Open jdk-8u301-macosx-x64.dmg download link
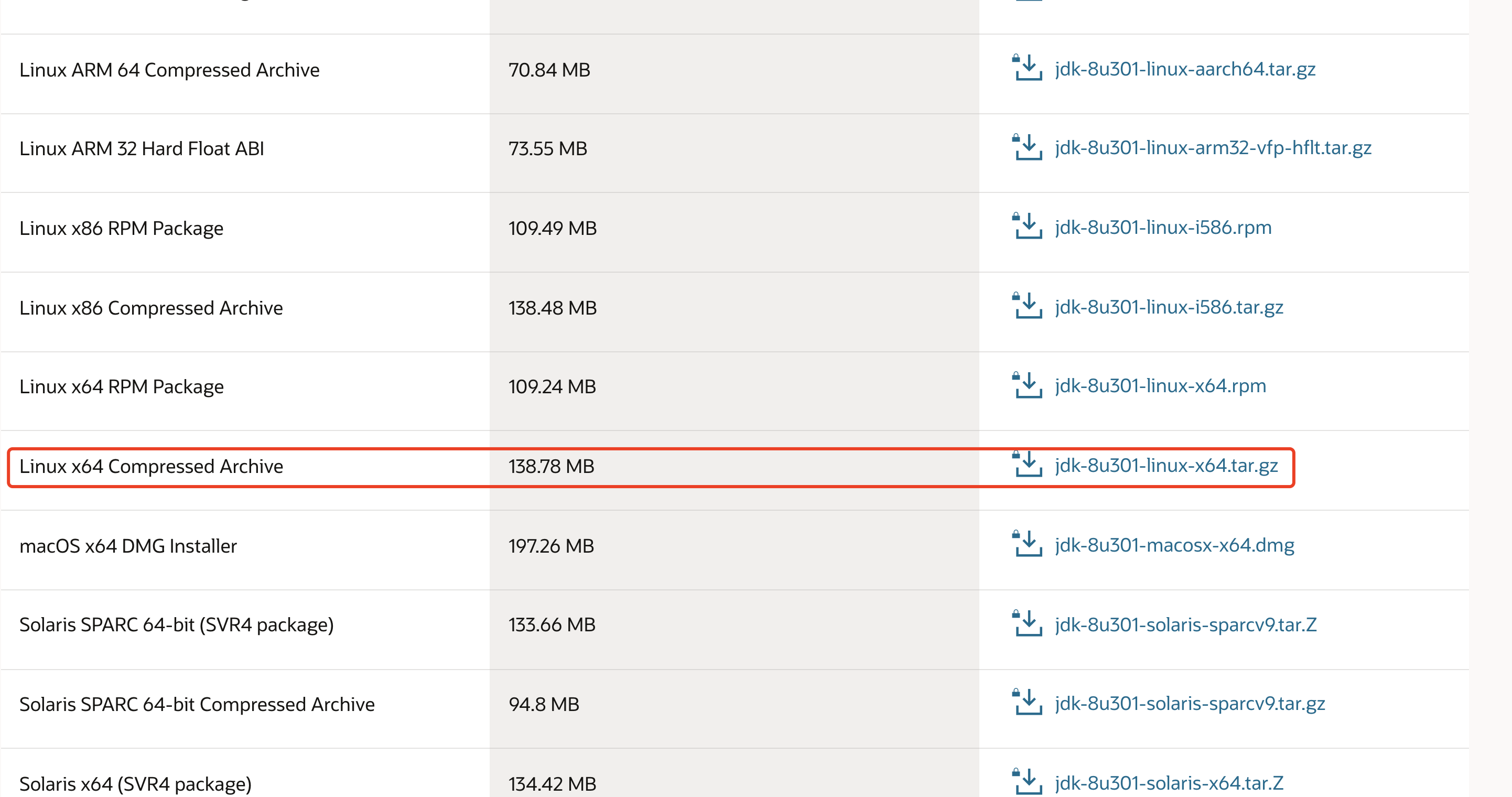The image size is (1512, 797). coord(1174,546)
